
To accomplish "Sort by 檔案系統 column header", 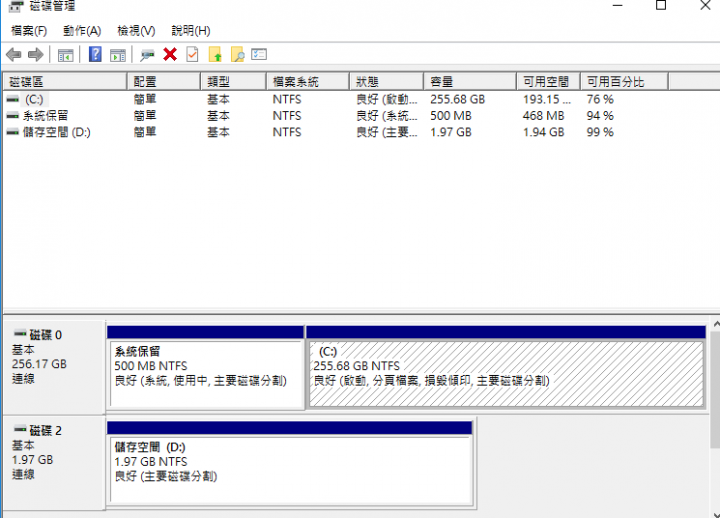I will coord(308,82).
